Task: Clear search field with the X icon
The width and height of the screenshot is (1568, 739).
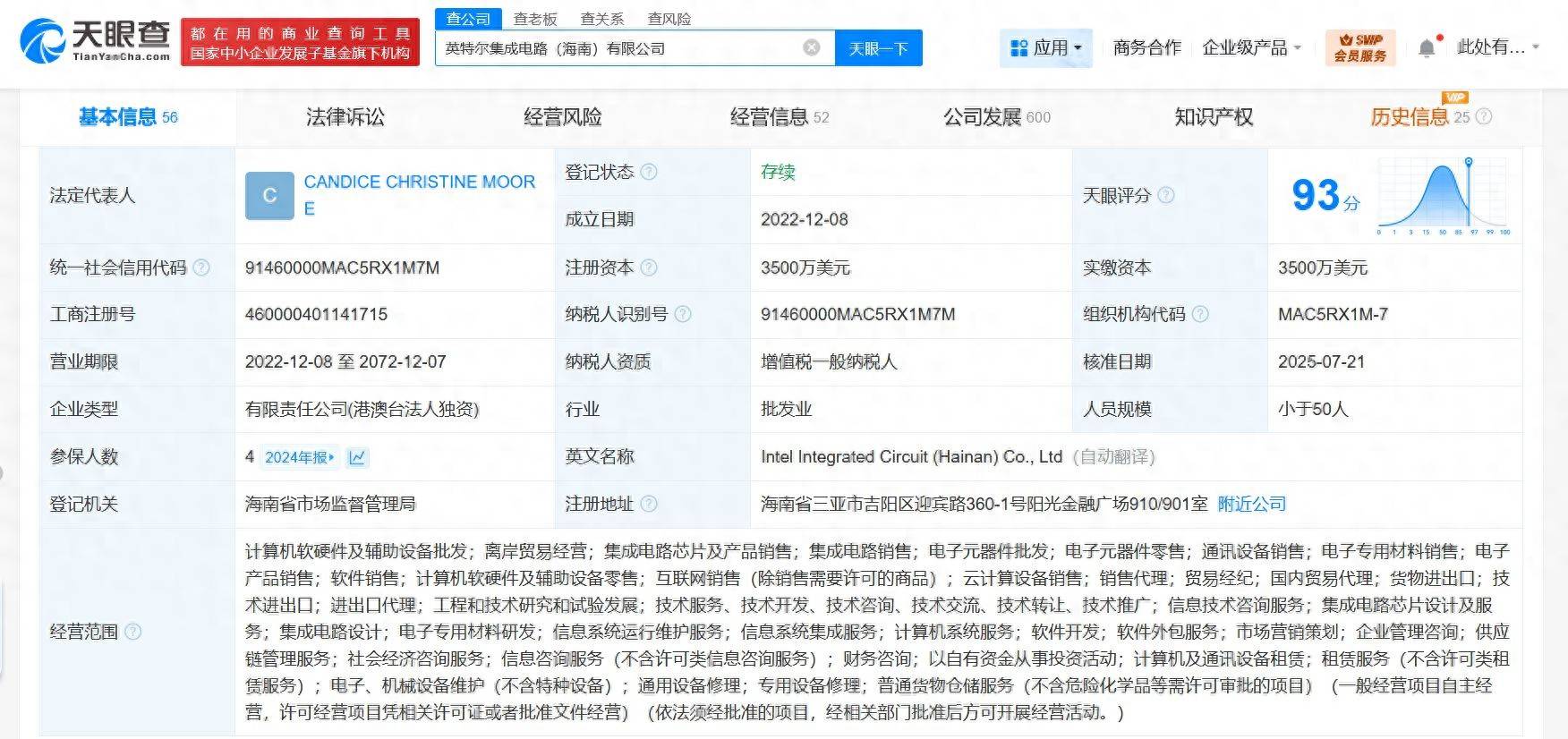Action: (x=812, y=47)
